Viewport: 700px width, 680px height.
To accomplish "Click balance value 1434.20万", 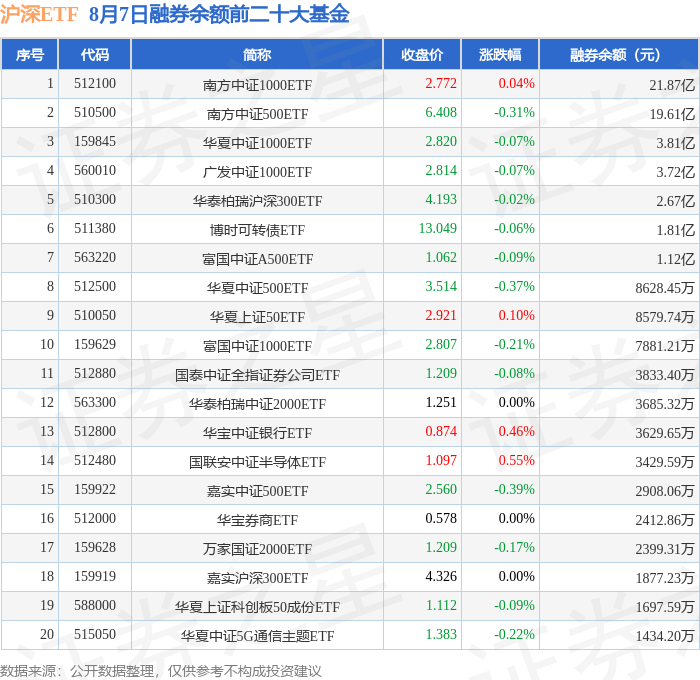I will [665, 636].
